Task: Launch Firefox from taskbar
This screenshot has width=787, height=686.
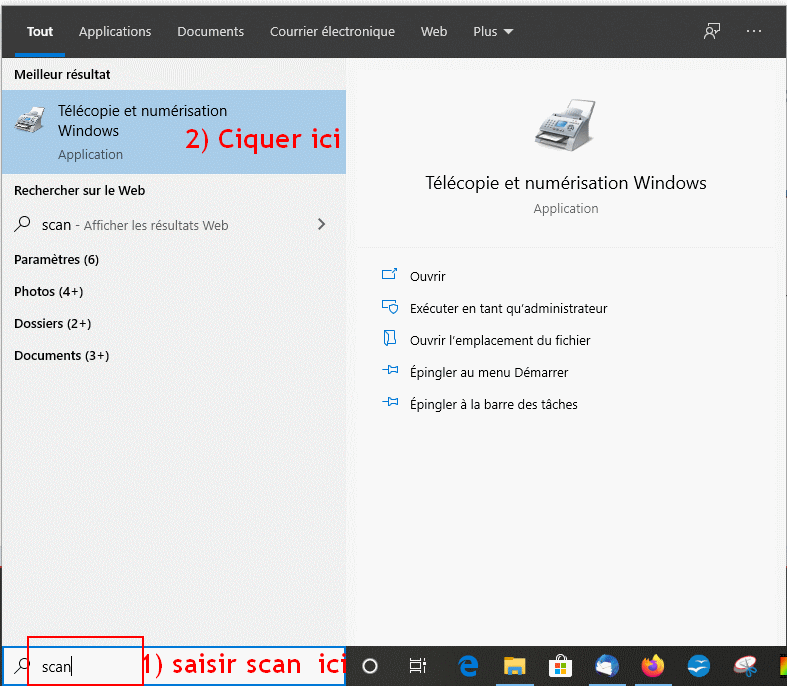Action: 653,666
